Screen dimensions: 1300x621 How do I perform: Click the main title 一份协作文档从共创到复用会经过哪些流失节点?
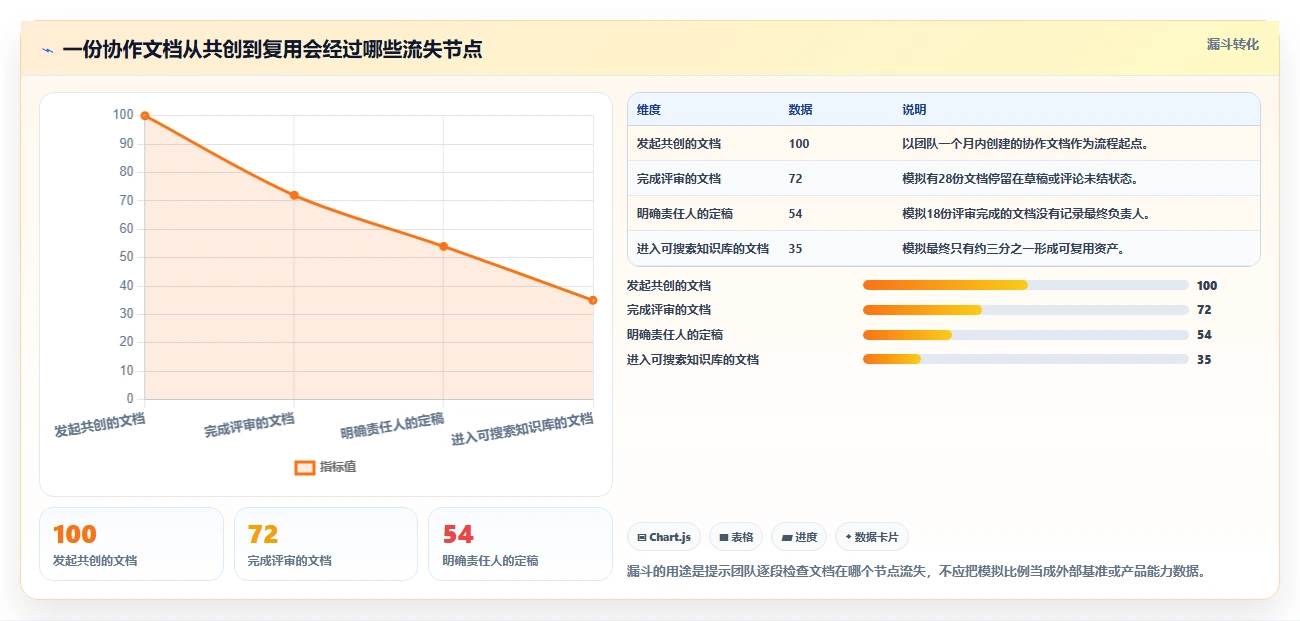click(272, 50)
